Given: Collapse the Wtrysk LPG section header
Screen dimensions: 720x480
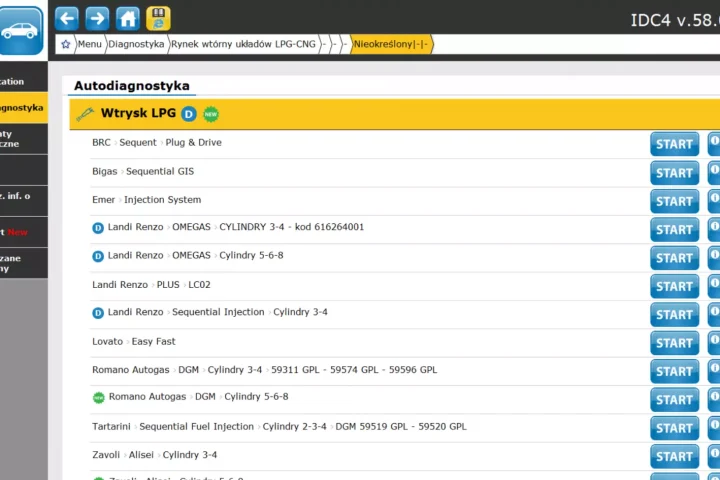Looking at the screenshot, I should 394,114.
